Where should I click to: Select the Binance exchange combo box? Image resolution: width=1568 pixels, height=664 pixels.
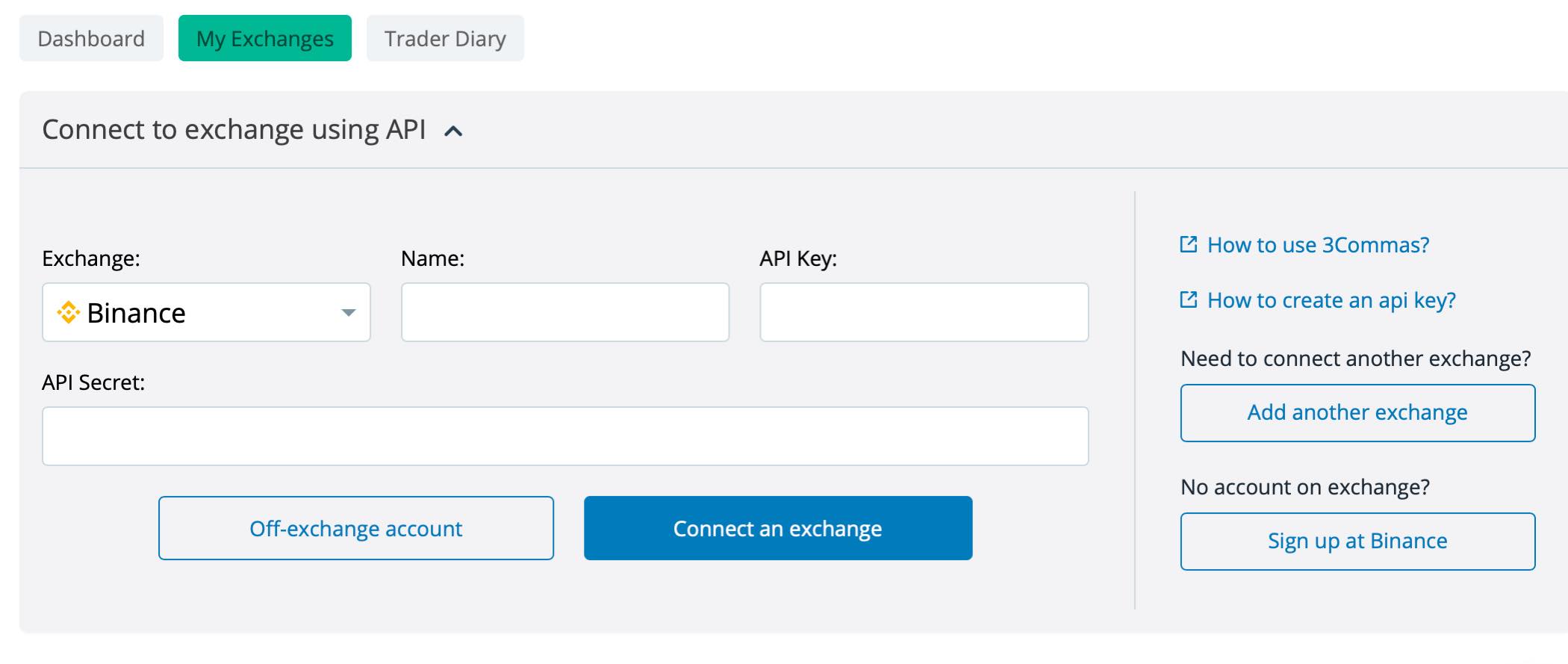click(207, 312)
